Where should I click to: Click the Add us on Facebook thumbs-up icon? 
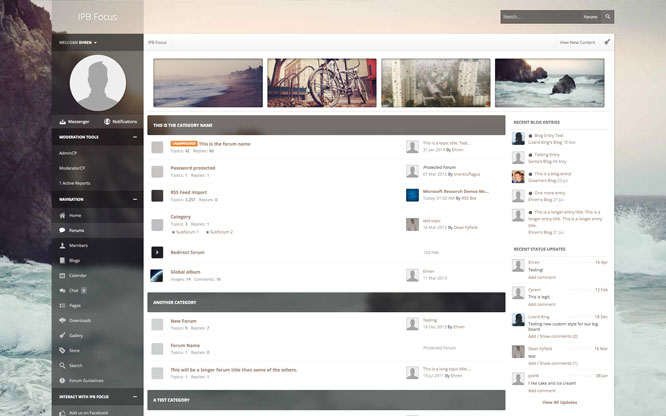point(62,413)
